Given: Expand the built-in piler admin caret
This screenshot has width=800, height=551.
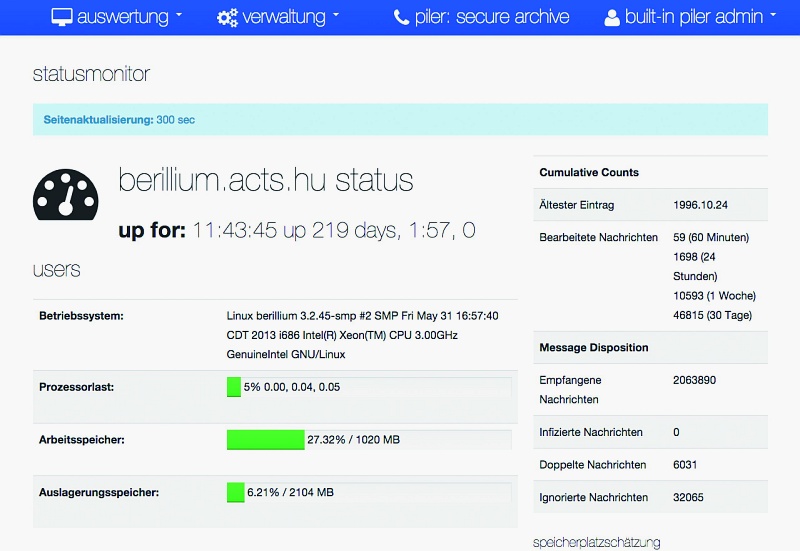Looking at the screenshot, I should [x=773, y=15].
